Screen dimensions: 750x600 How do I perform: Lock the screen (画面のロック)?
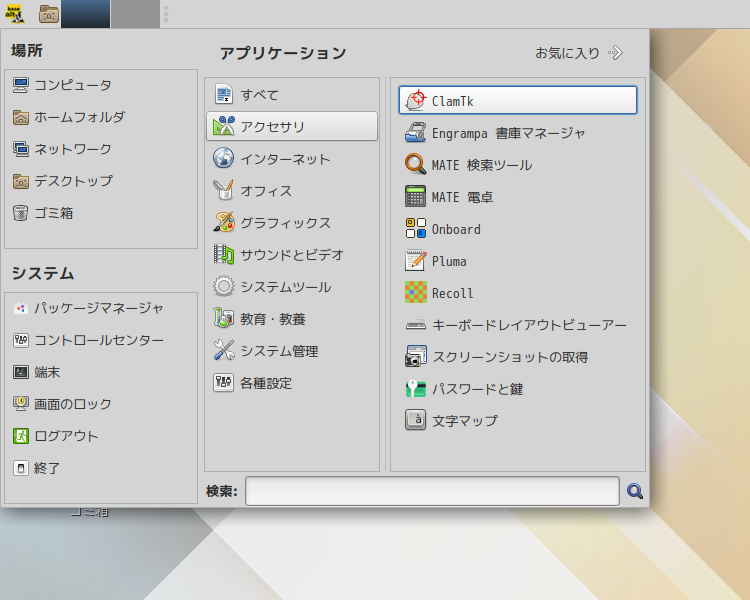pyautogui.click(x=101, y=404)
